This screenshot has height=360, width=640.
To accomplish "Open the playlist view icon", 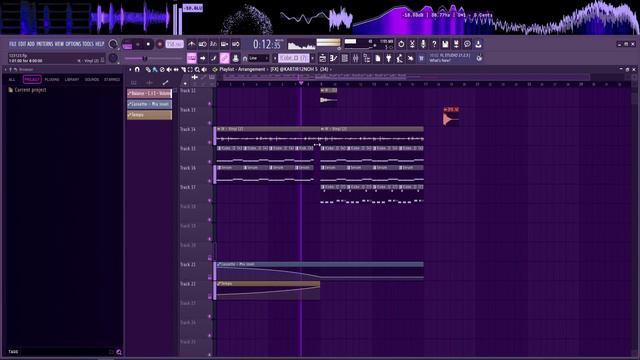I will [322, 58].
